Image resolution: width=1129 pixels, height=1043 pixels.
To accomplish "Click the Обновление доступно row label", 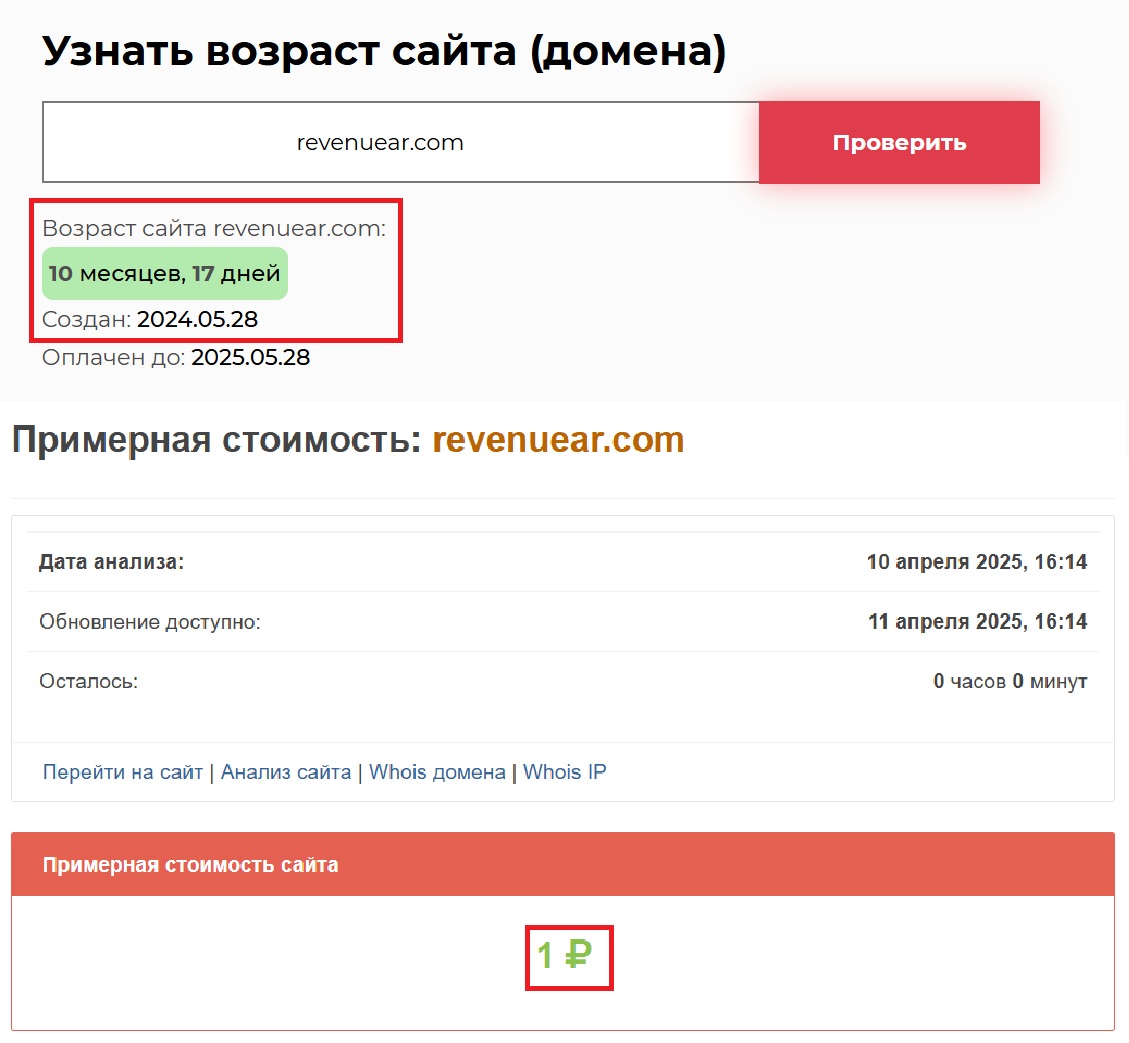I will click(150, 622).
